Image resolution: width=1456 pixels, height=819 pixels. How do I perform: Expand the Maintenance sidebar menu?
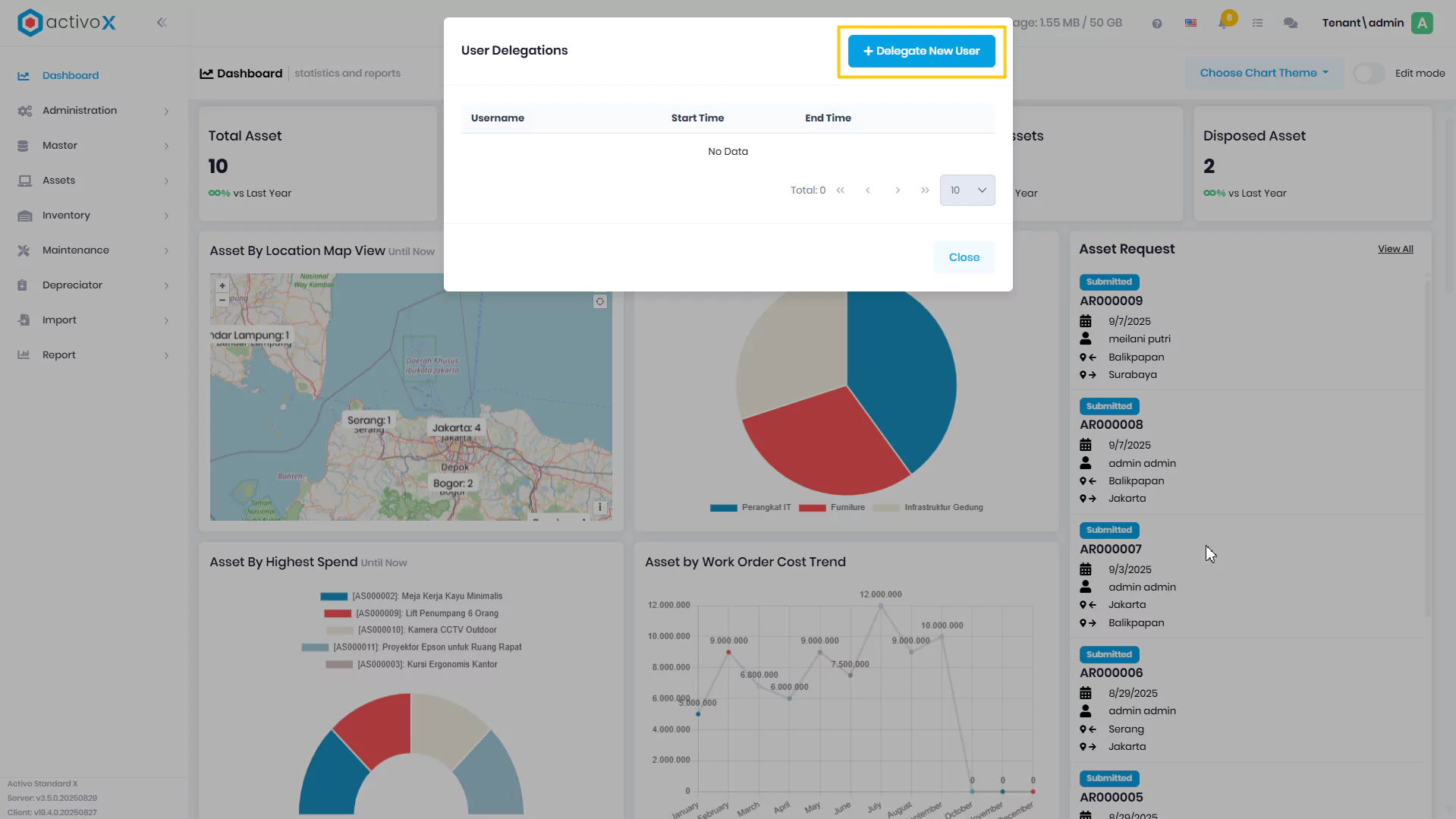(x=94, y=250)
